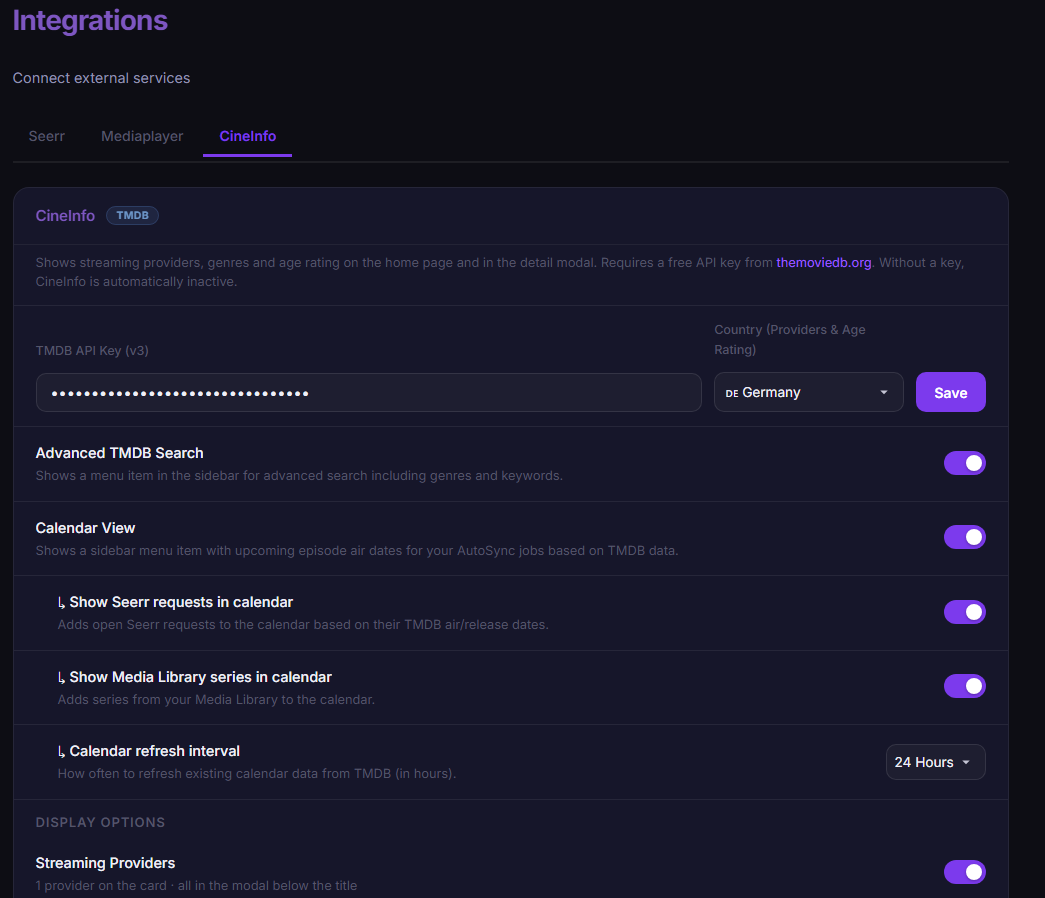This screenshot has width=1045, height=898.
Task: Click the 'Streaming Providers' title text
Action: [105, 863]
